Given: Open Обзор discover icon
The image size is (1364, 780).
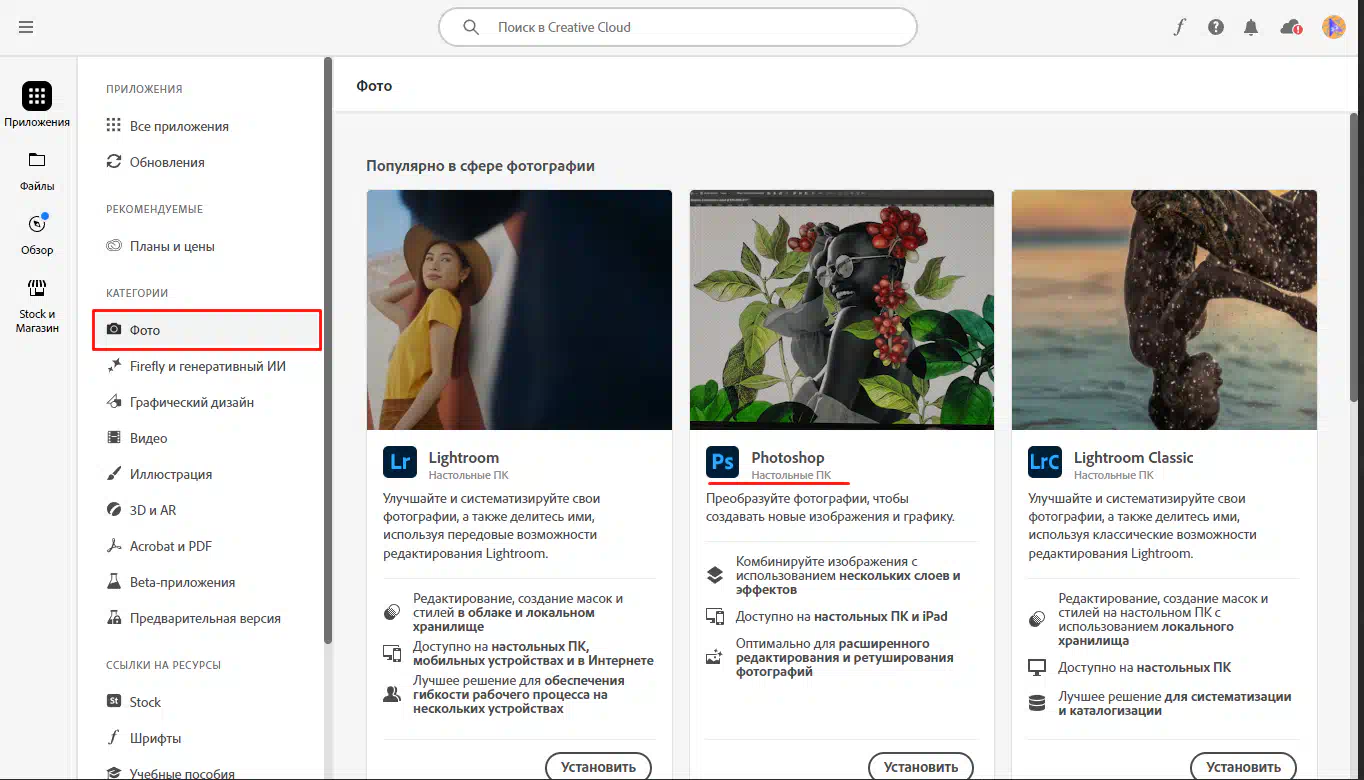Looking at the screenshot, I should (x=37, y=224).
